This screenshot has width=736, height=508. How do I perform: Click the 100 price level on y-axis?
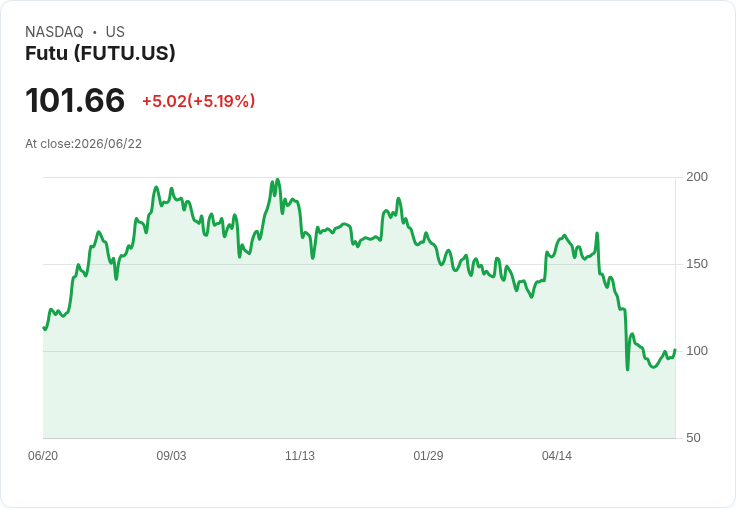click(697, 351)
